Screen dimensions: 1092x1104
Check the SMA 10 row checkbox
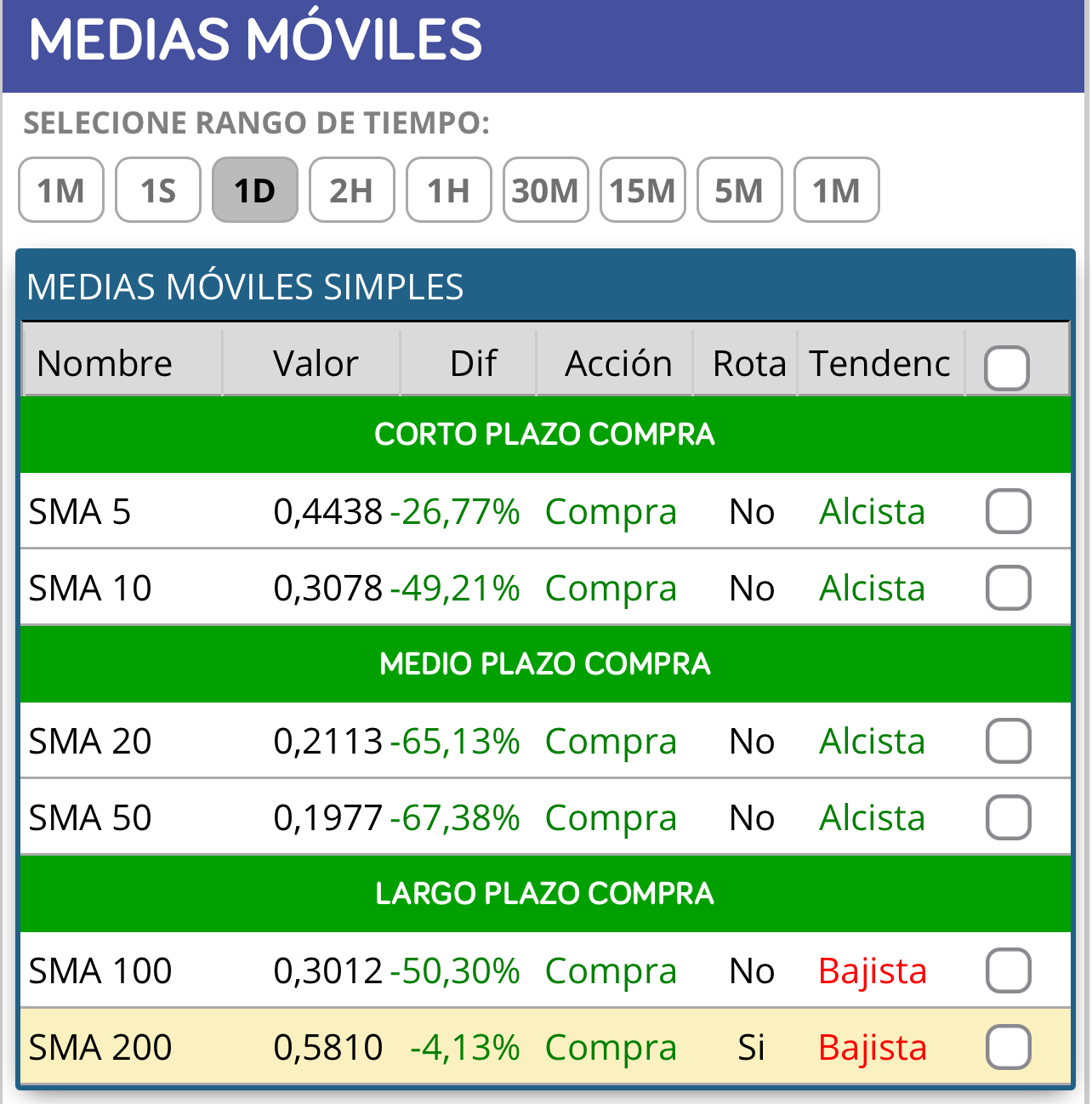[1009, 588]
